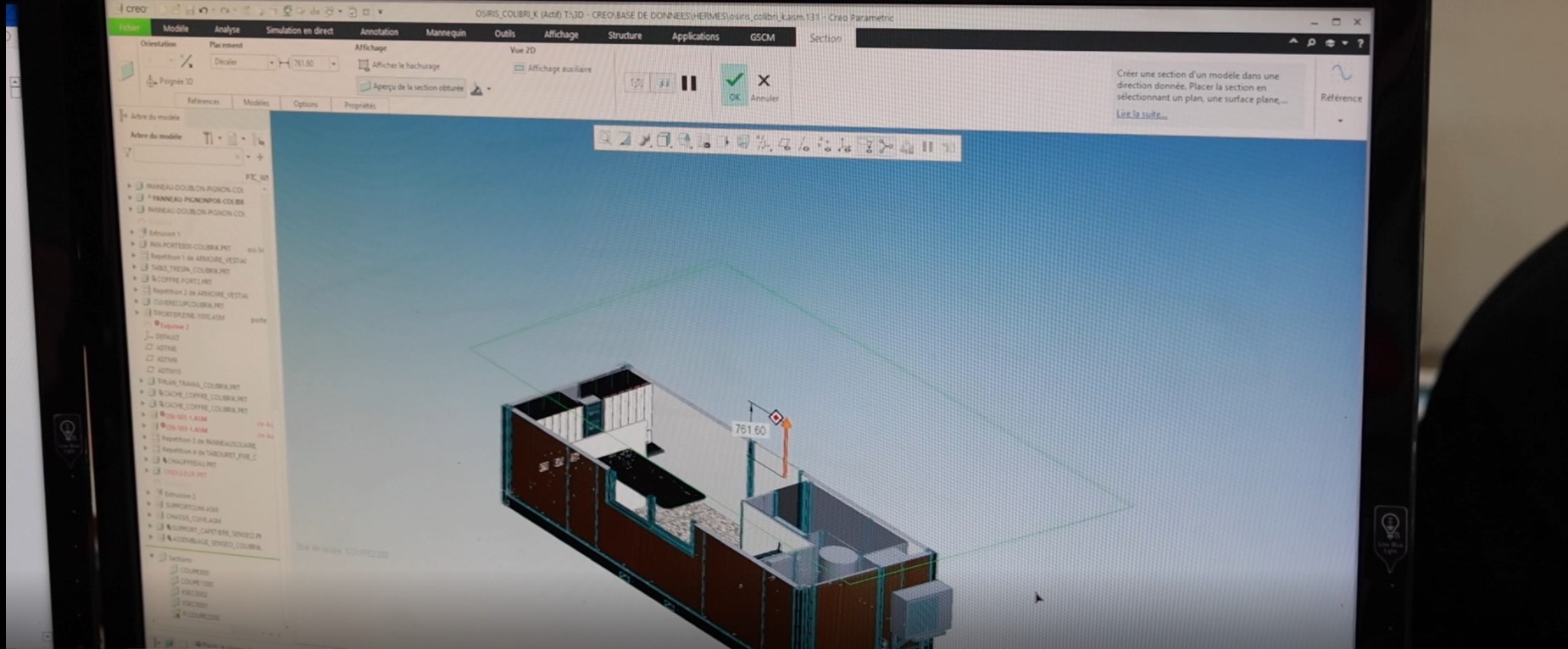Image resolution: width=1568 pixels, height=649 pixels.
Task: Toggle Afficher le hachurage option
Action: point(398,65)
